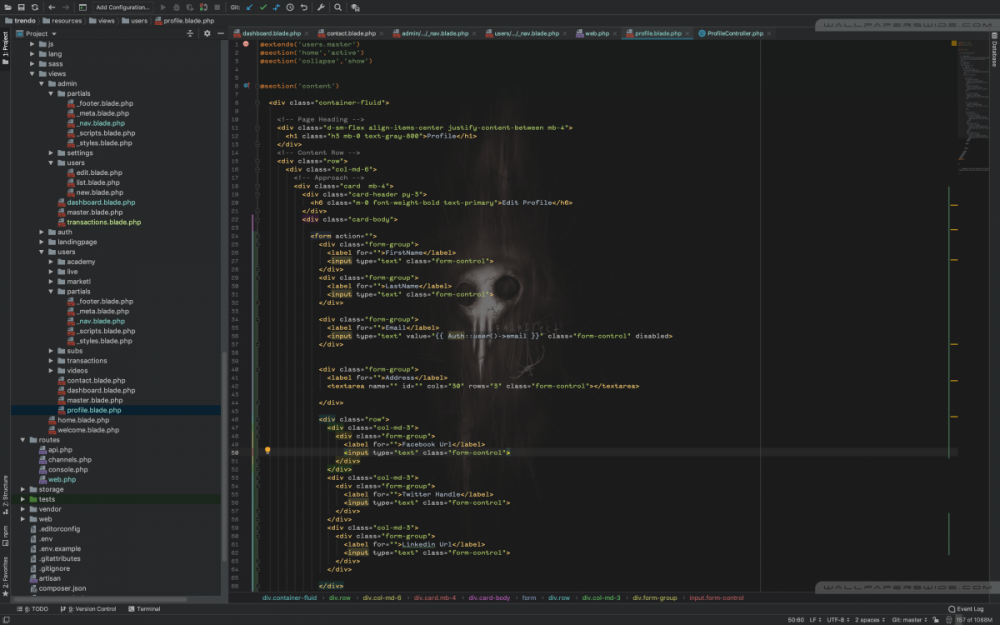The width and height of the screenshot is (1000, 625).
Task: Switch to the ProfileController.php tab
Action: (734, 33)
